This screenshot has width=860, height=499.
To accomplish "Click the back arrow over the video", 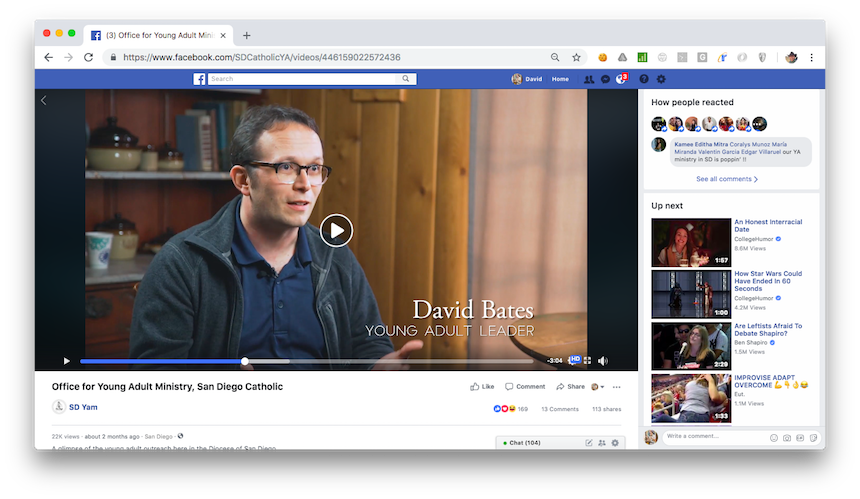I will 44,100.
